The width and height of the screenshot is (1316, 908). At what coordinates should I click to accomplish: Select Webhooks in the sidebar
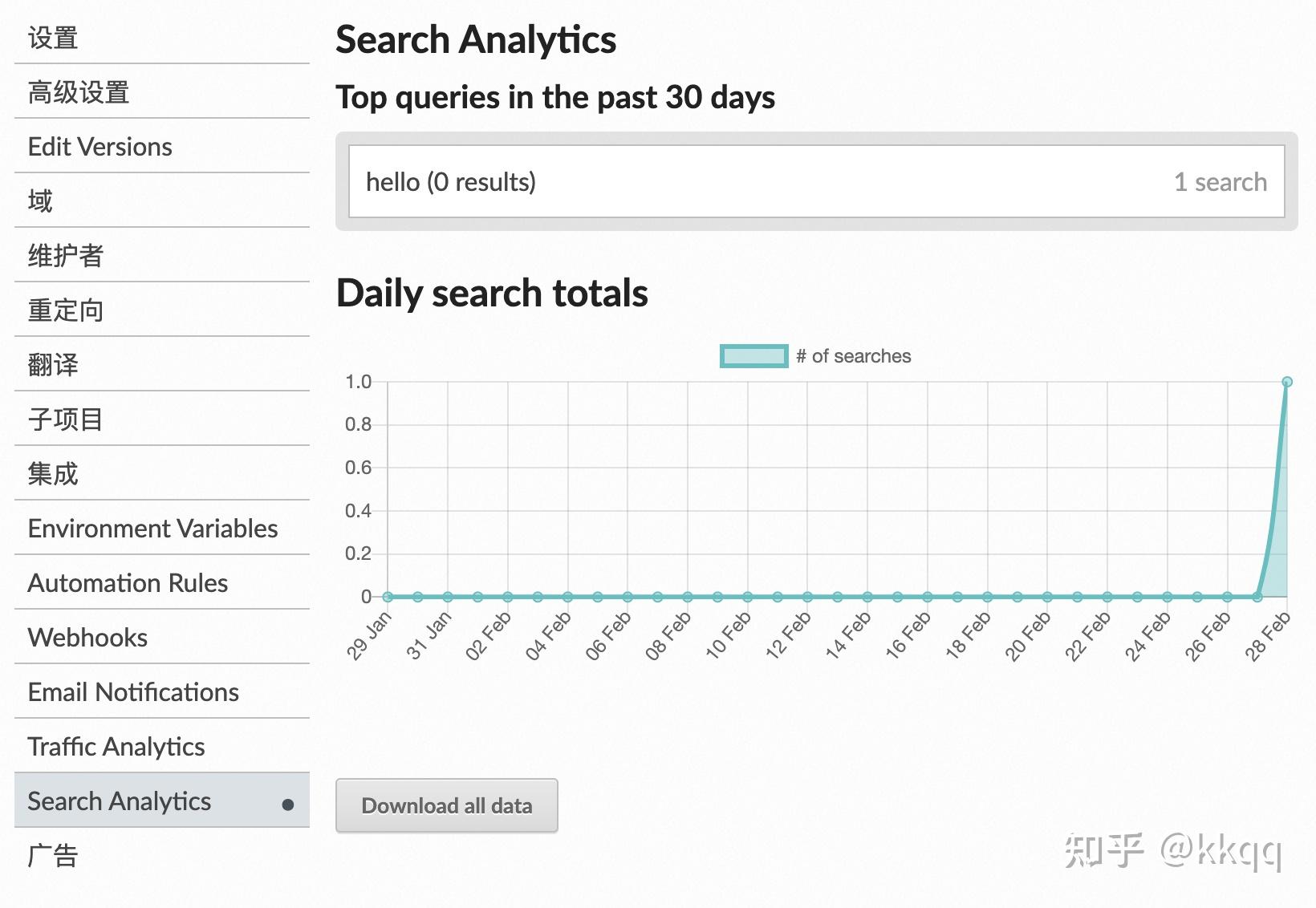88,638
